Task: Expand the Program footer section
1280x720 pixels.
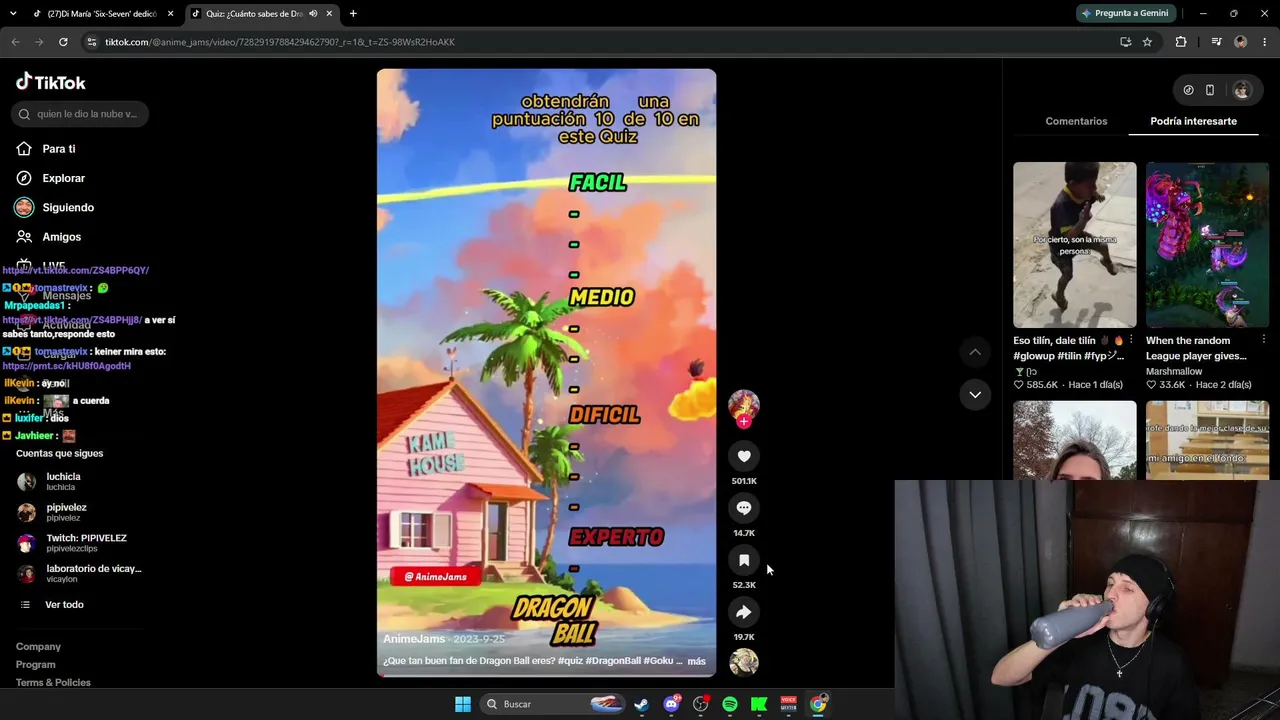Action: tap(36, 665)
